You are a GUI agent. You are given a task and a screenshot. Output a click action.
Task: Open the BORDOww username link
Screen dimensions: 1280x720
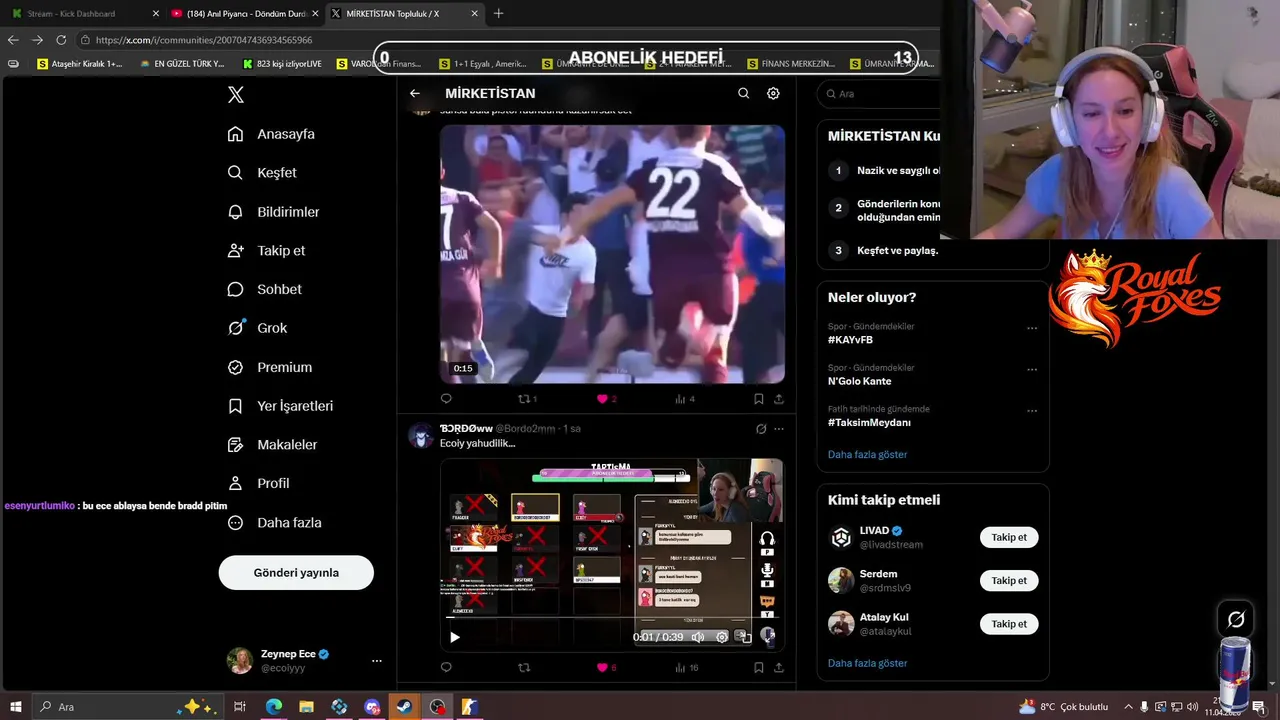pyautogui.click(x=466, y=429)
